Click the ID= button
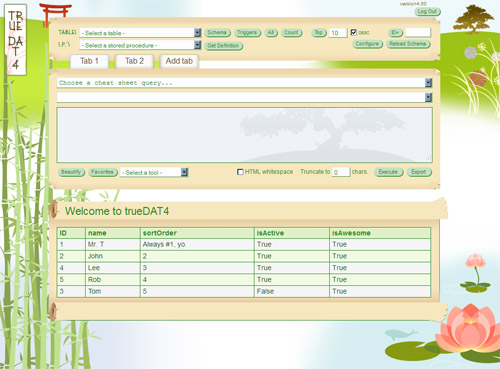Image resolution: width=500 pixels, height=369 pixels. (x=396, y=33)
